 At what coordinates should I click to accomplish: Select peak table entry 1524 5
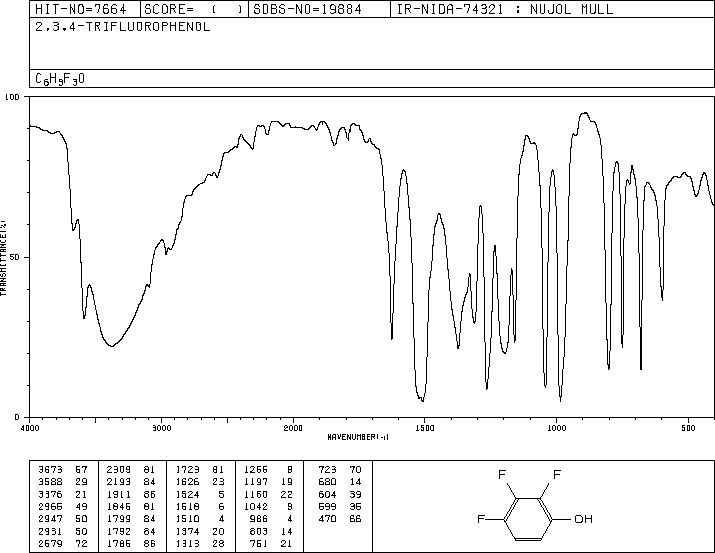[x=200, y=494]
